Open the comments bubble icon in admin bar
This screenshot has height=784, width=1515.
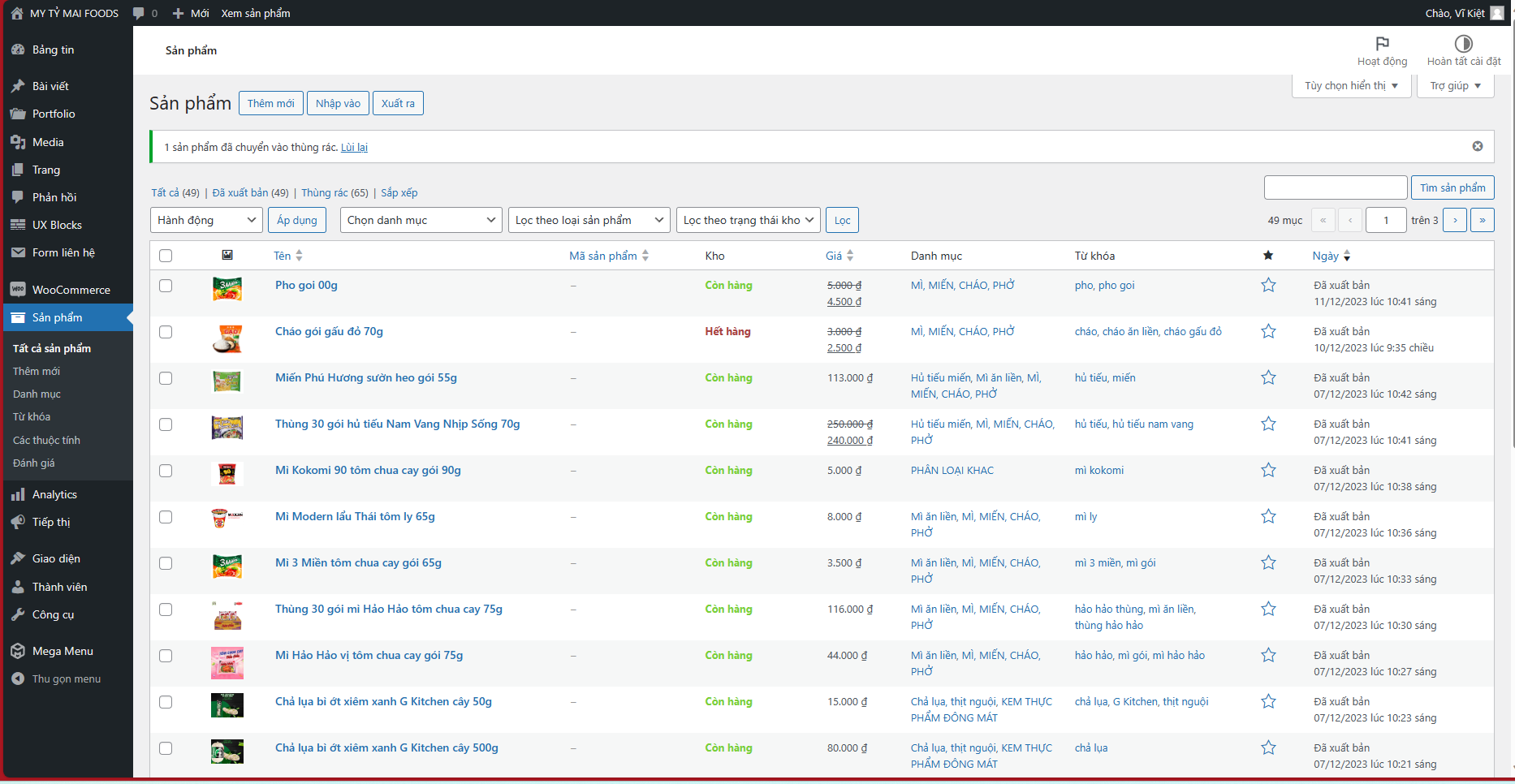pyautogui.click(x=139, y=13)
